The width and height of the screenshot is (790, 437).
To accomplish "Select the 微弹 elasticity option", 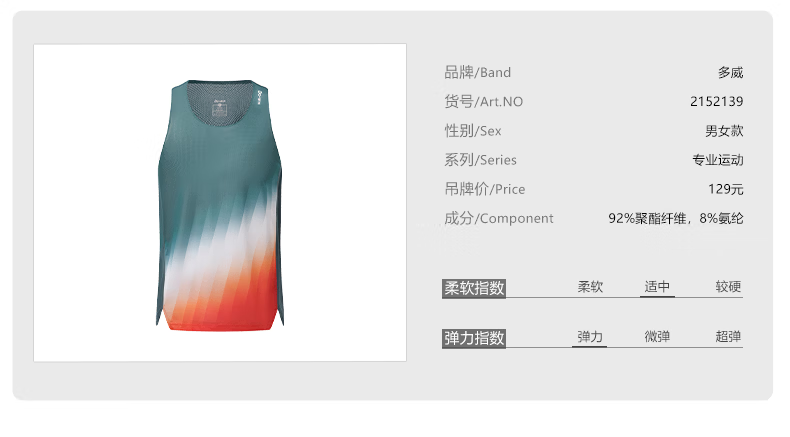I will [x=657, y=337].
